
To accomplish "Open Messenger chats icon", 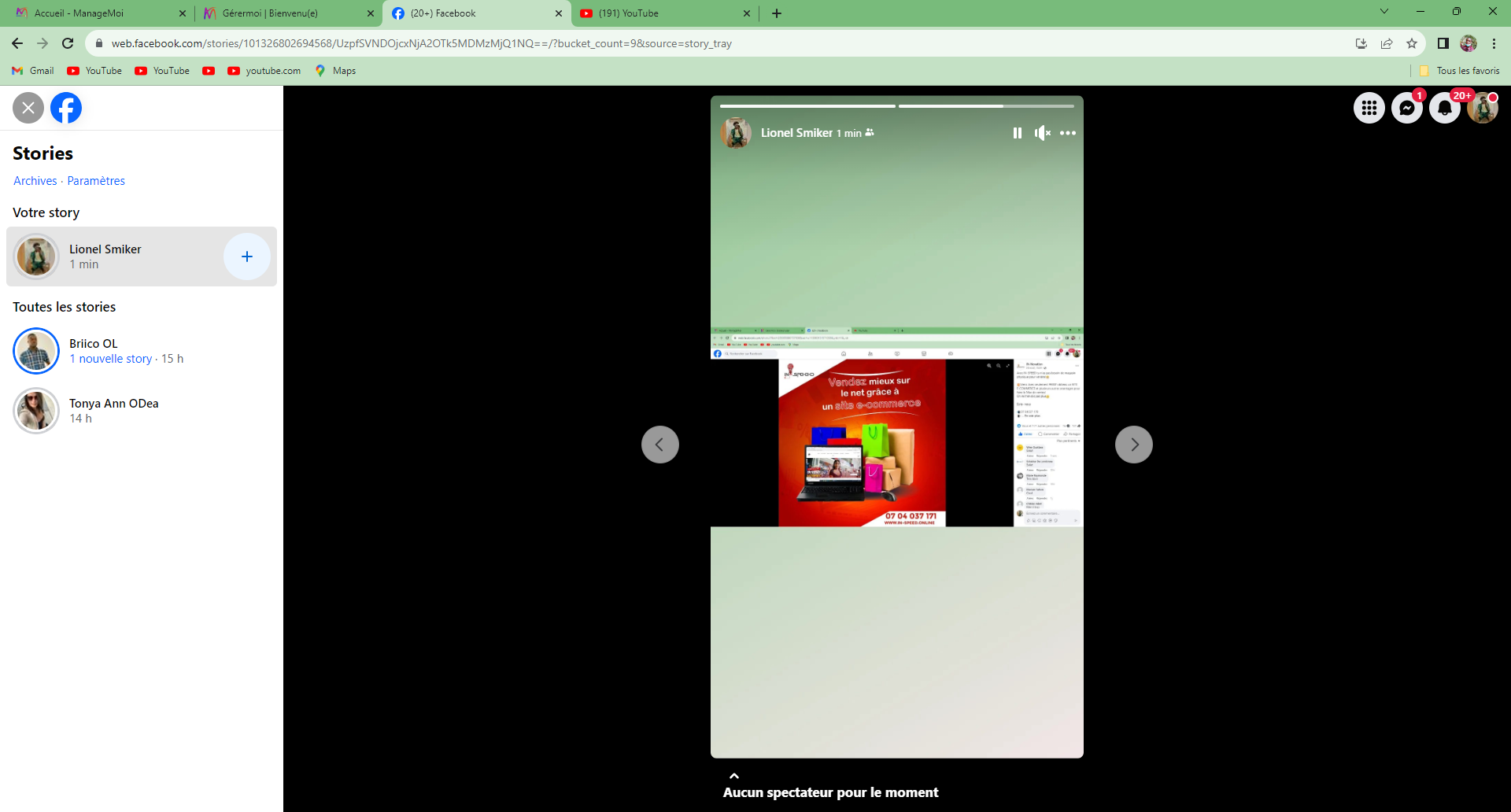I will pos(1406,108).
